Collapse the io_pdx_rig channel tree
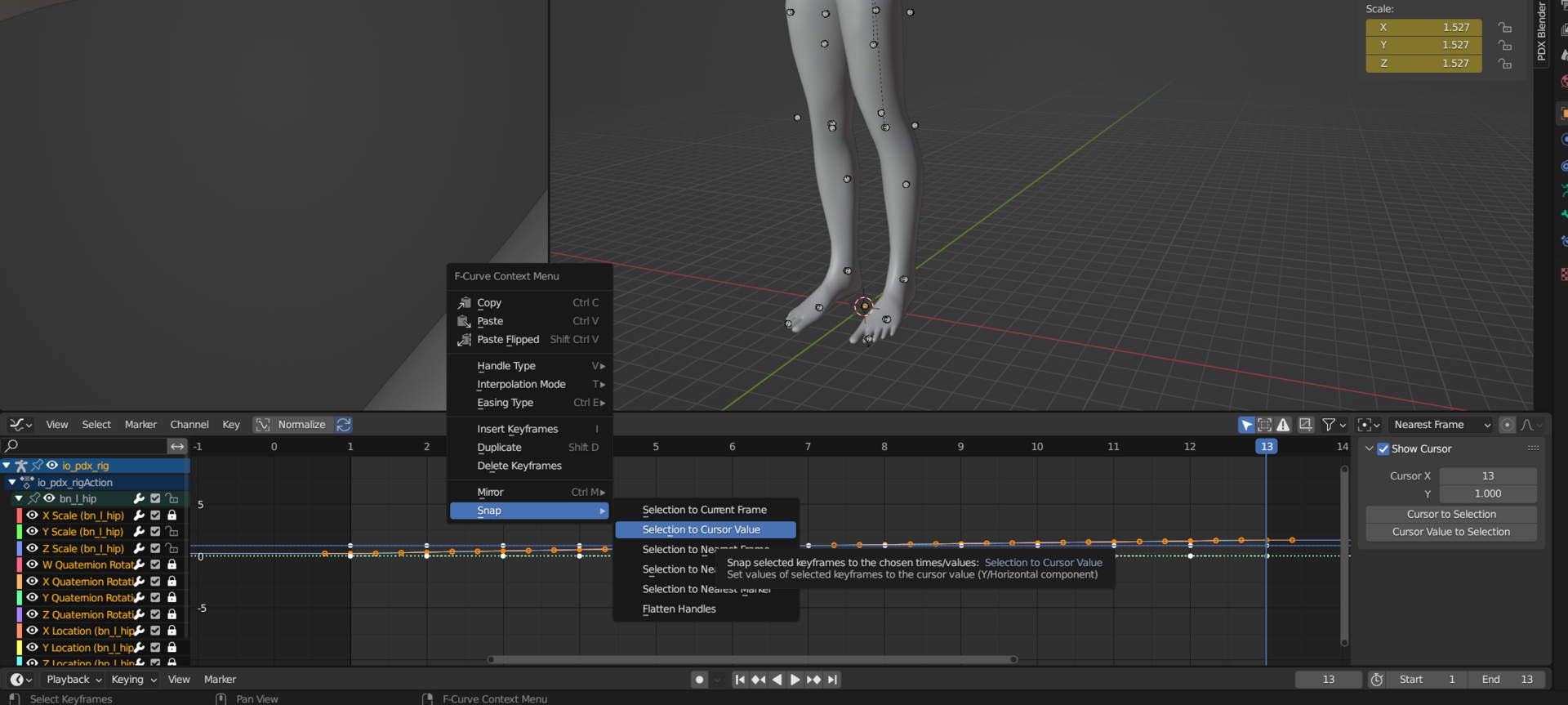Screen dimensions: 1568x705 coord(7,466)
